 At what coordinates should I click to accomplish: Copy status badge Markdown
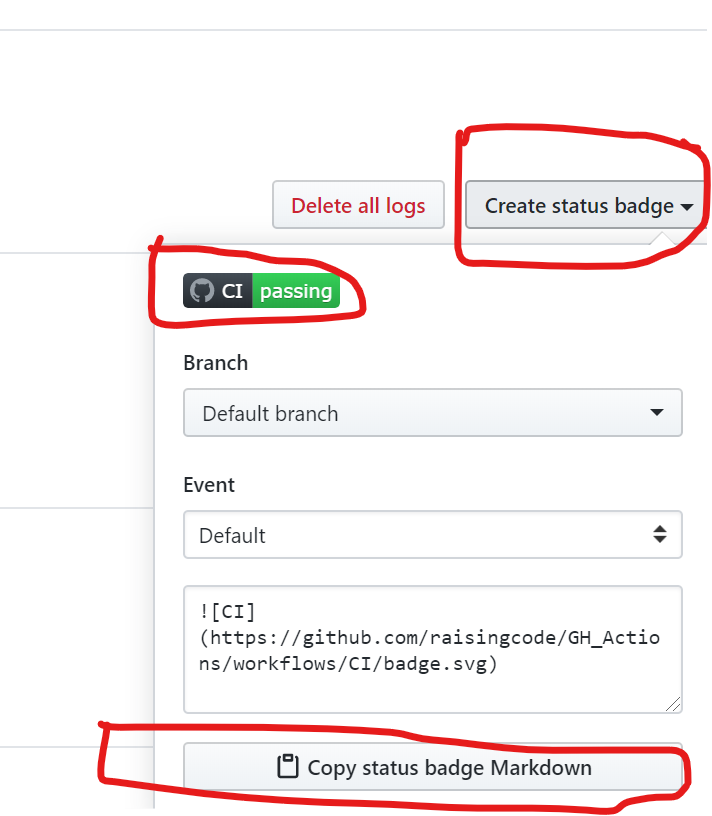pyautogui.click(x=433, y=767)
